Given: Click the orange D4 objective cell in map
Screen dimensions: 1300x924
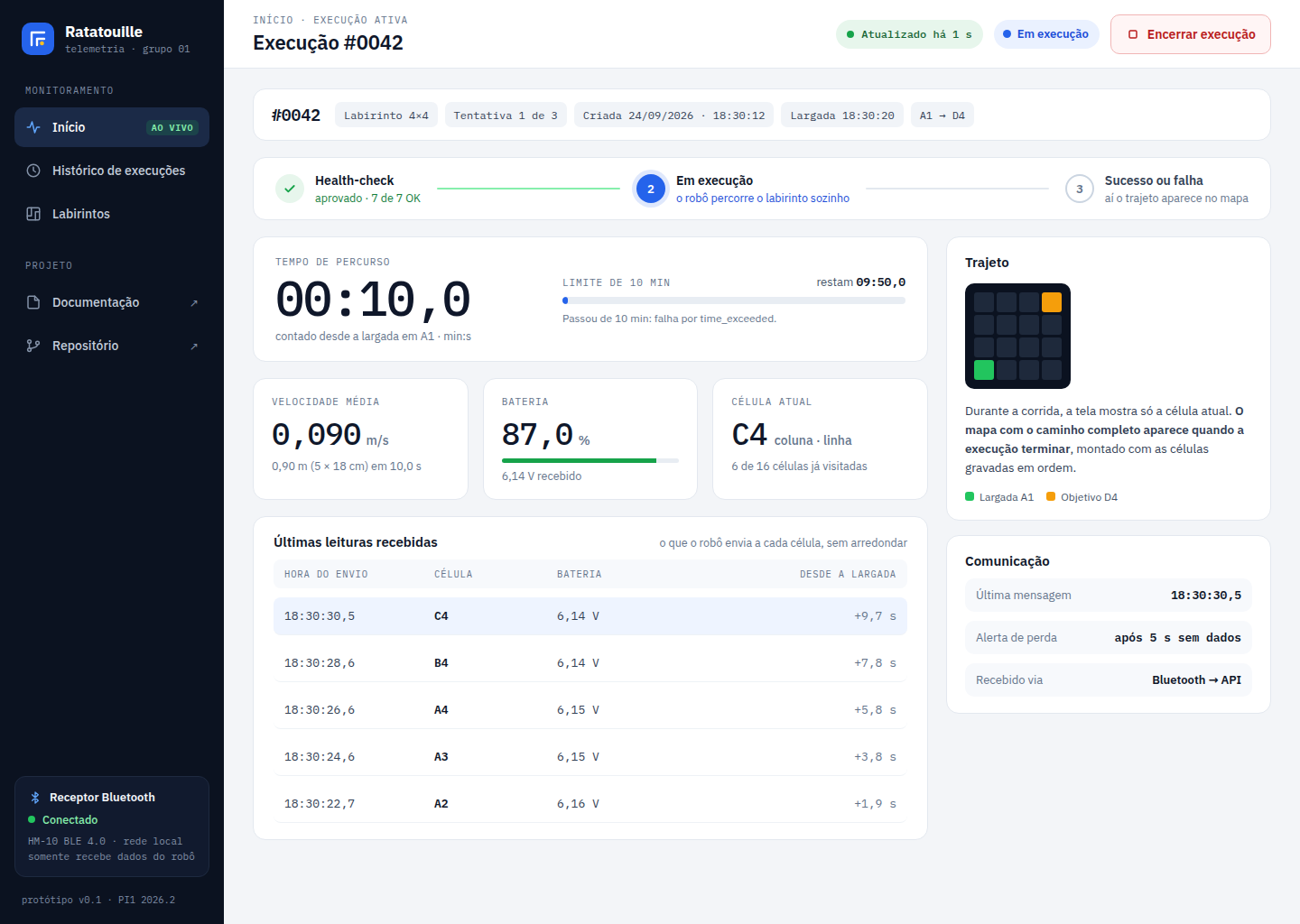Looking at the screenshot, I should click(x=1052, y=302).
